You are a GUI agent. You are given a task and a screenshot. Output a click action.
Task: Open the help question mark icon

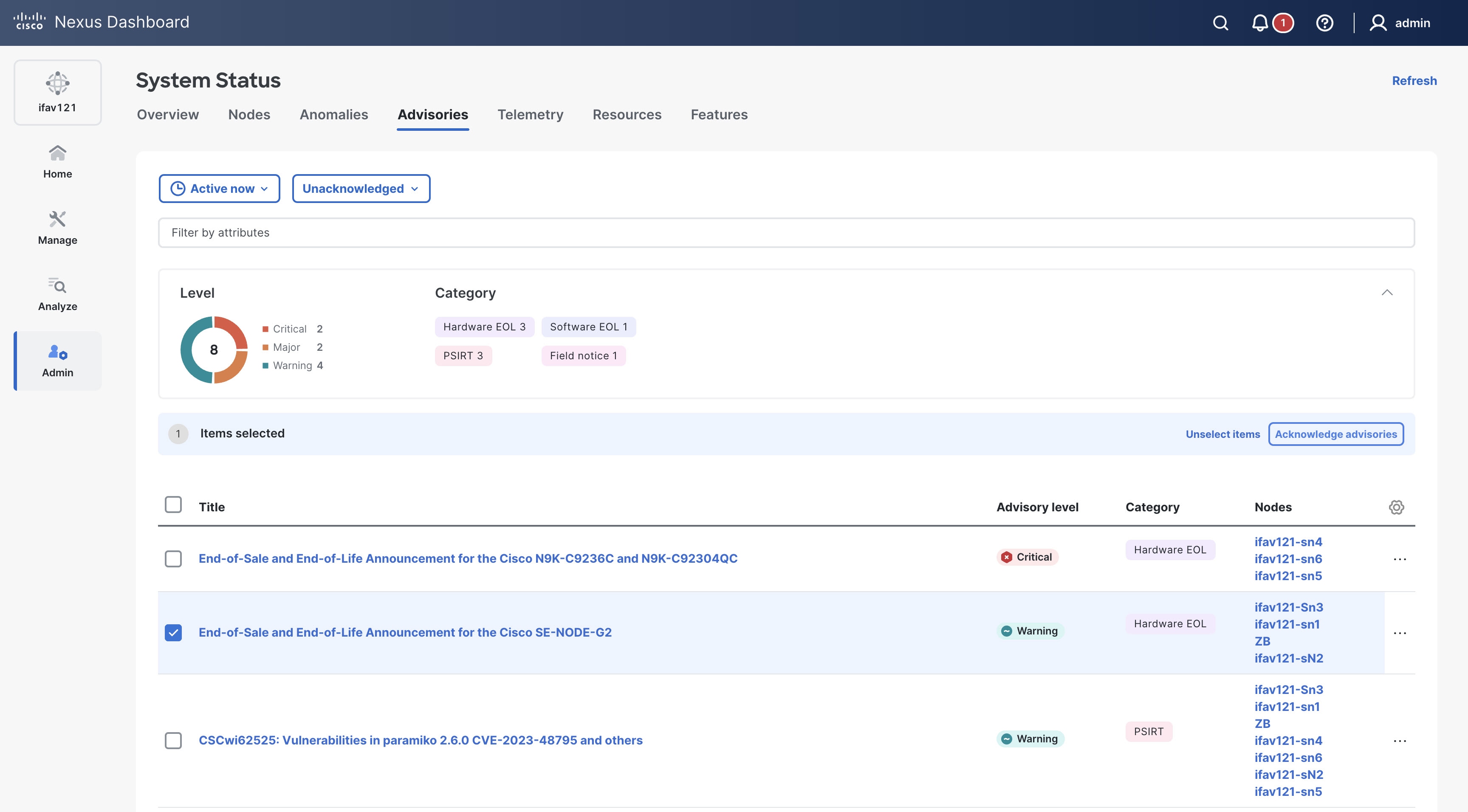[x=1324, y=23]
